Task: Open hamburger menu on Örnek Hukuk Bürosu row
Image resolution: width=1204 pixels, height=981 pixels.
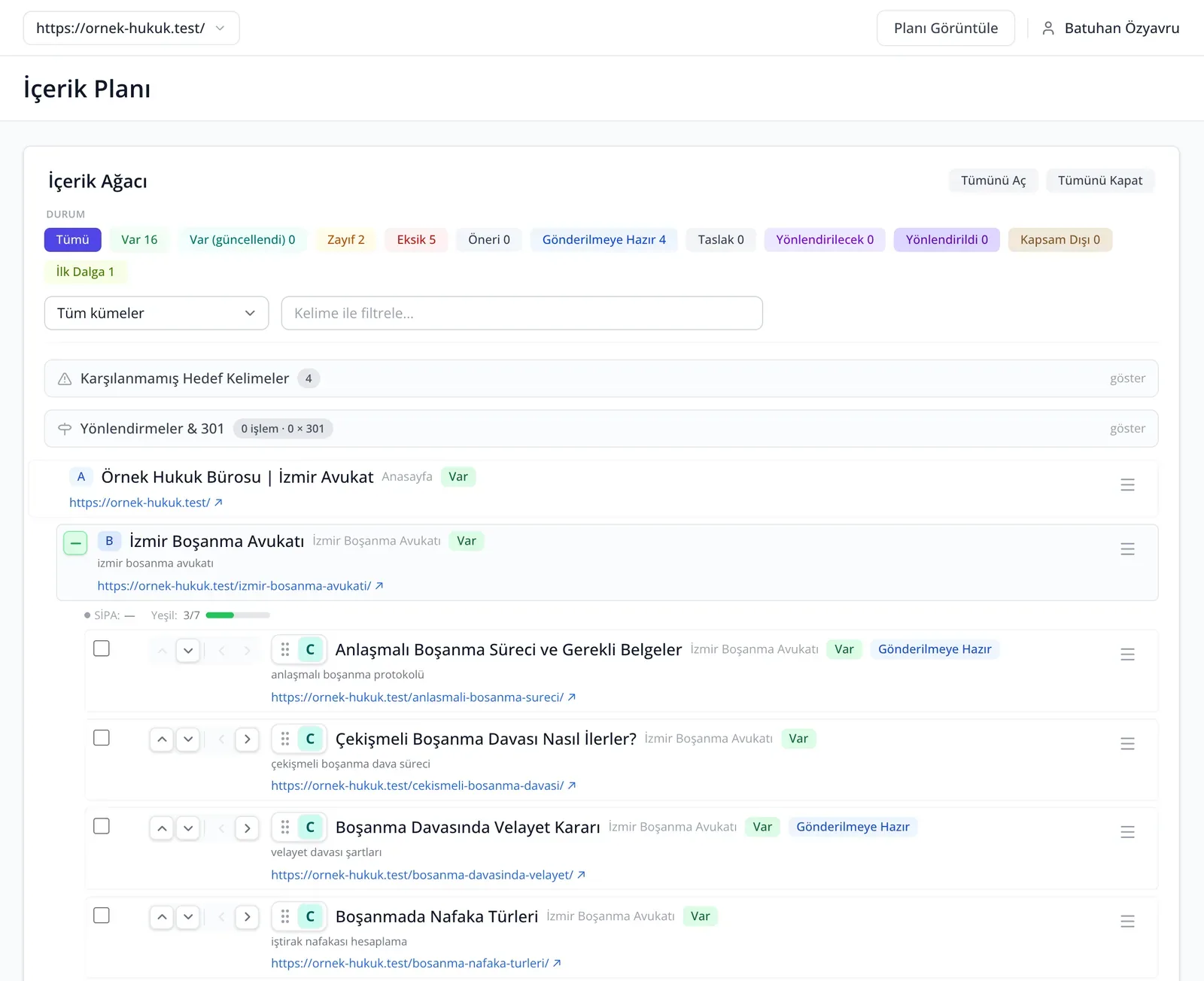Action: coord(1127,485)
